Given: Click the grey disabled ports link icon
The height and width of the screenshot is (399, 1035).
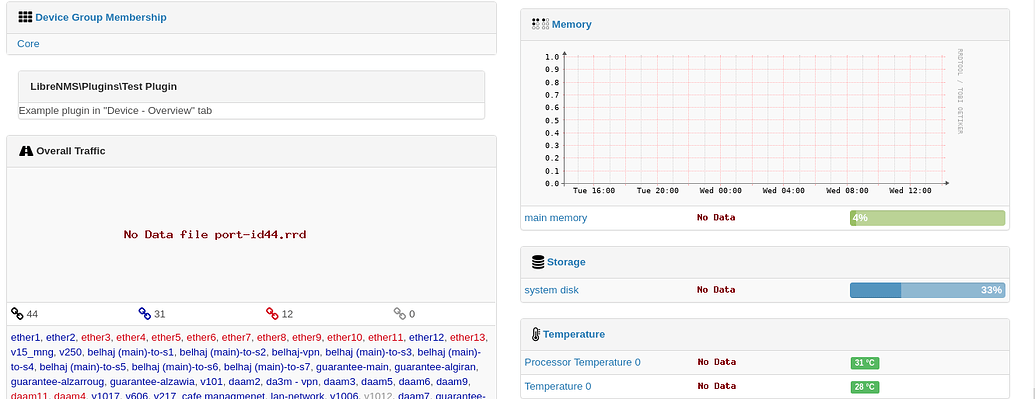Looking at the screenshot, I should tap(399, 313).
